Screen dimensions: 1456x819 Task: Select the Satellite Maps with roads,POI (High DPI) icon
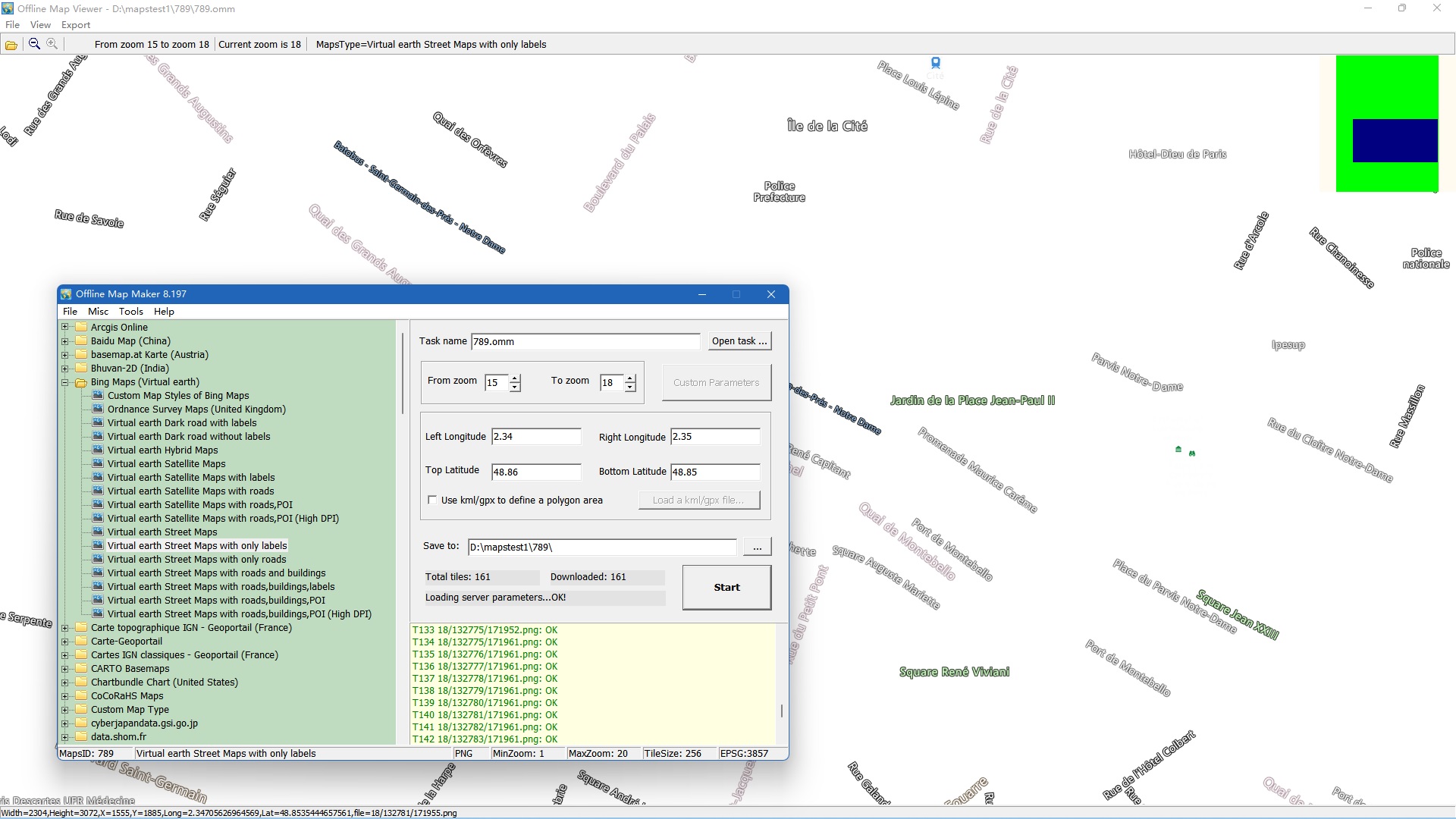98,518
